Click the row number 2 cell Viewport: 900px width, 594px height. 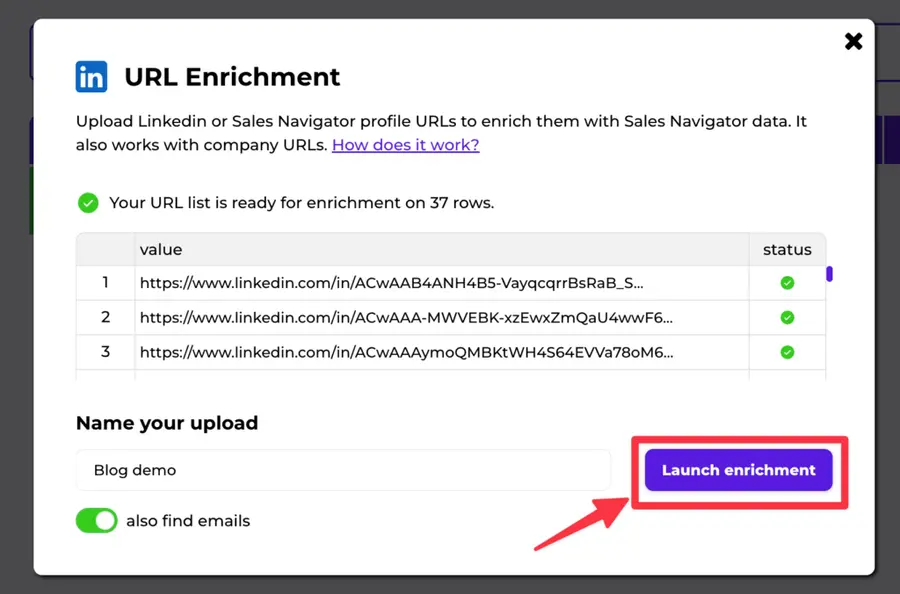coord(105,318)
